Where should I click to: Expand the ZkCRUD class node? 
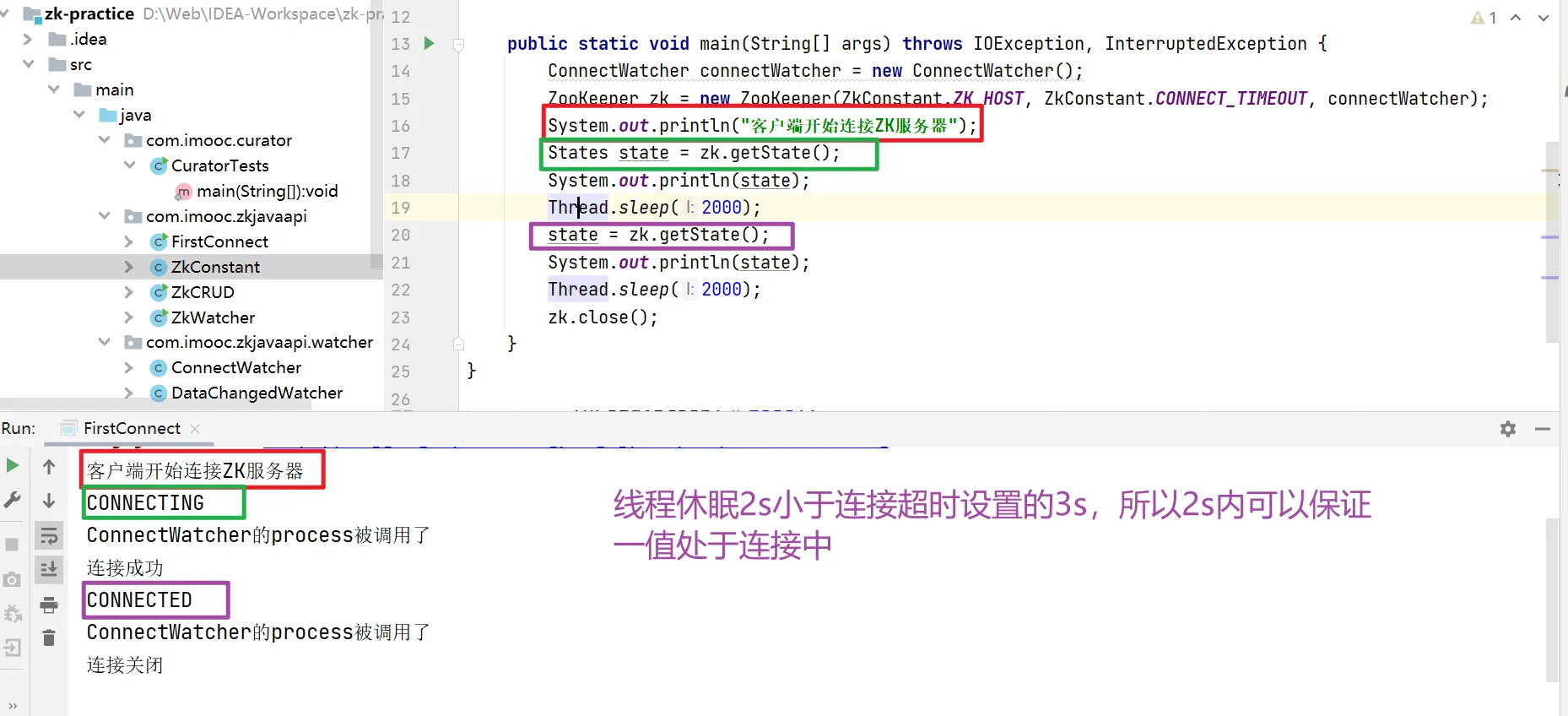point(129,292)
